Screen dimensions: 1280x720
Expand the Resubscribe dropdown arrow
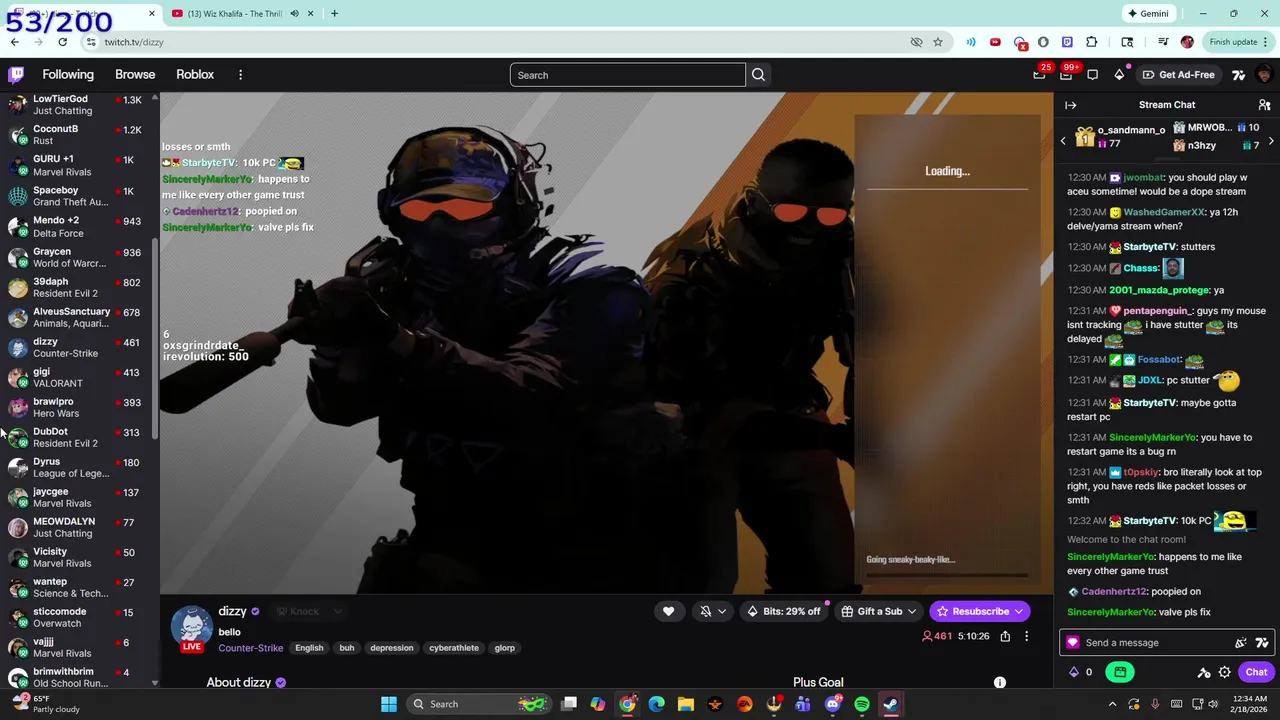[1019, 611]
